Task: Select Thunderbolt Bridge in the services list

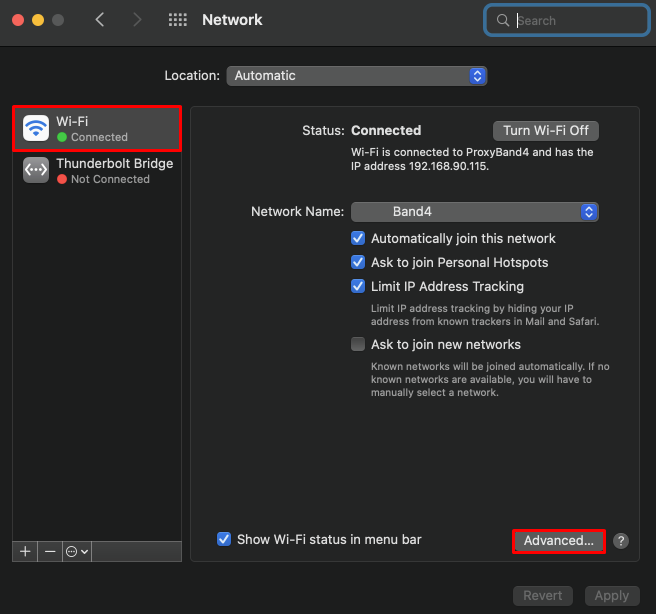Action: click(x=97, y=170)
